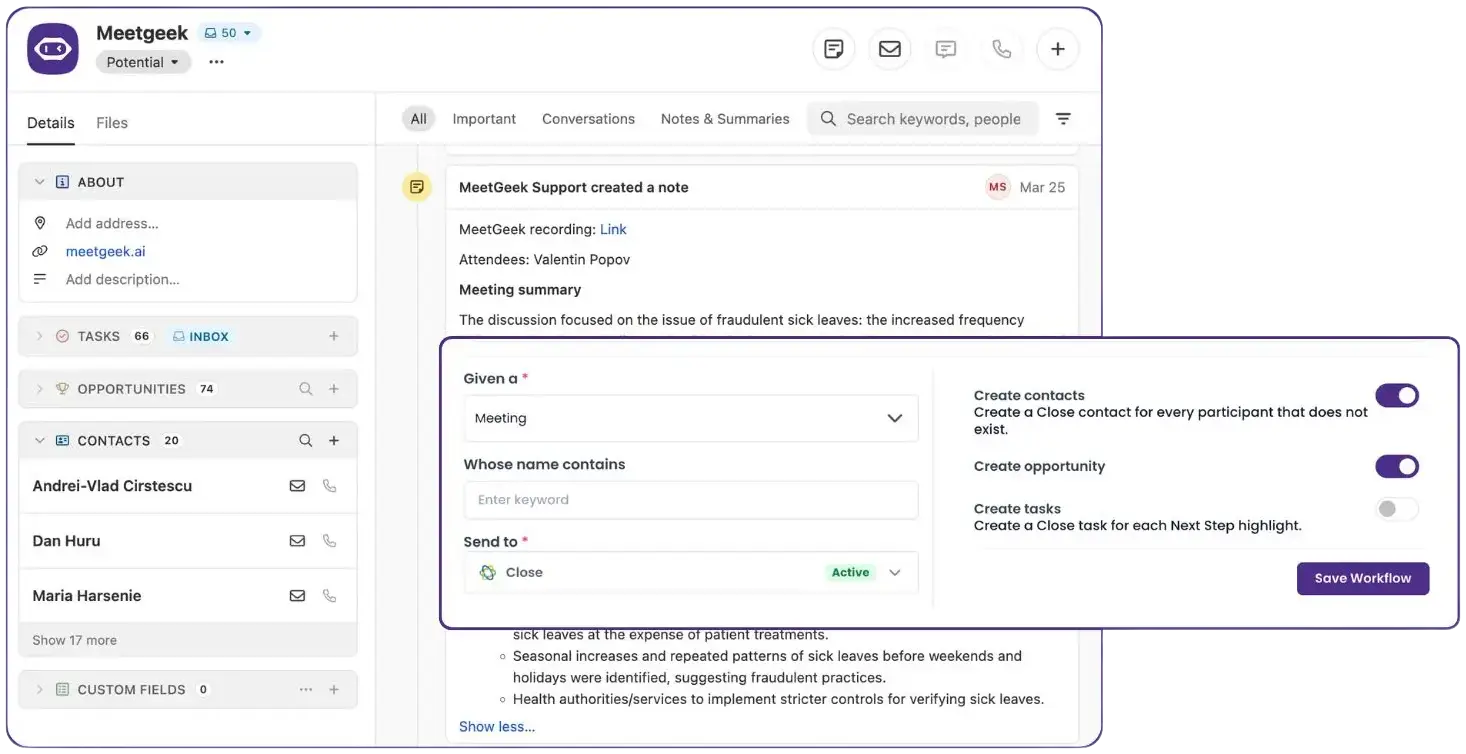Viewport: 1466px width, 754px height.
Task: Click Show less on the note
Action: point(497,727)
